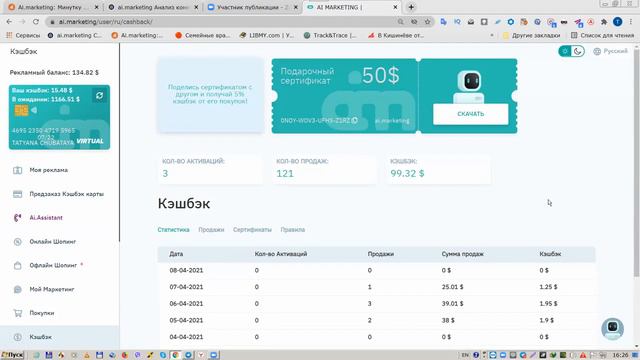Switch to light theme sun toggle
The width and height of the screenshot is (640, 360).
tap(565, 51)
